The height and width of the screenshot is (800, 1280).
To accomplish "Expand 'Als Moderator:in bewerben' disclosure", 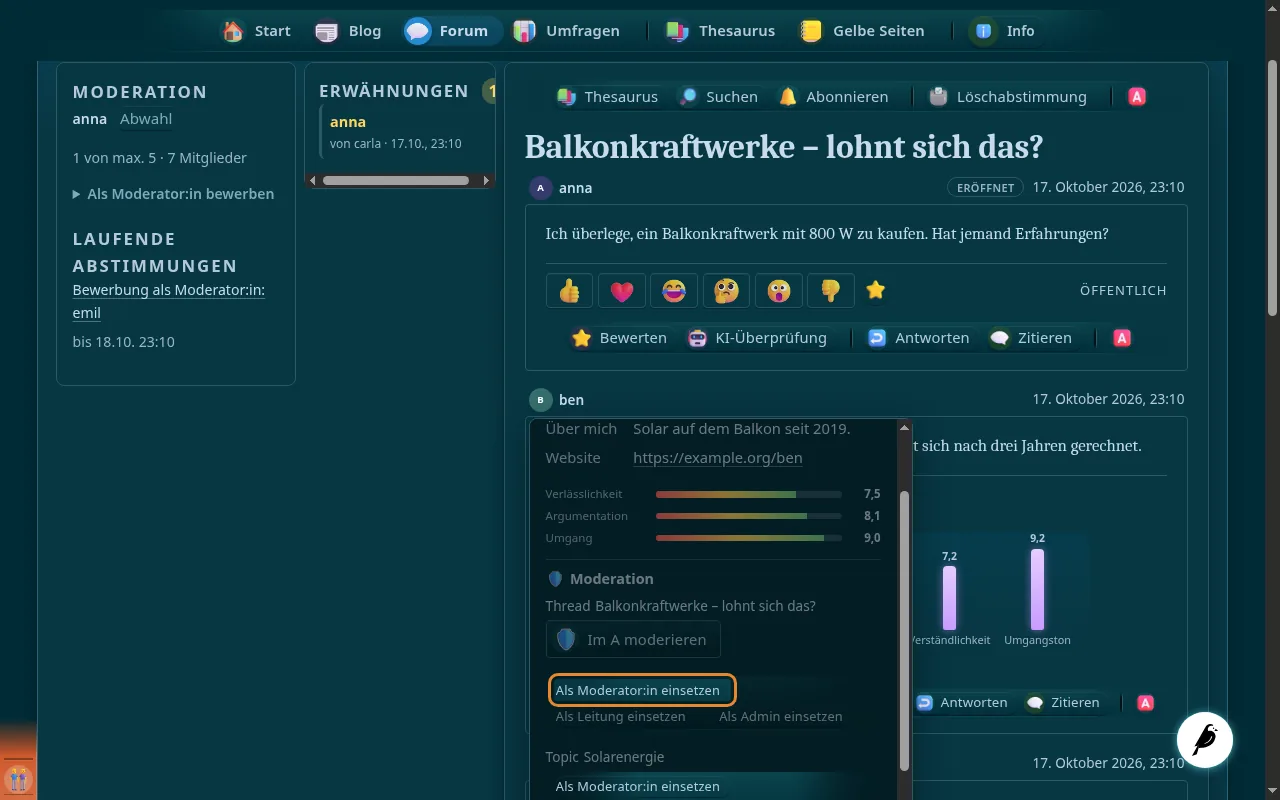I will point(173,194).
